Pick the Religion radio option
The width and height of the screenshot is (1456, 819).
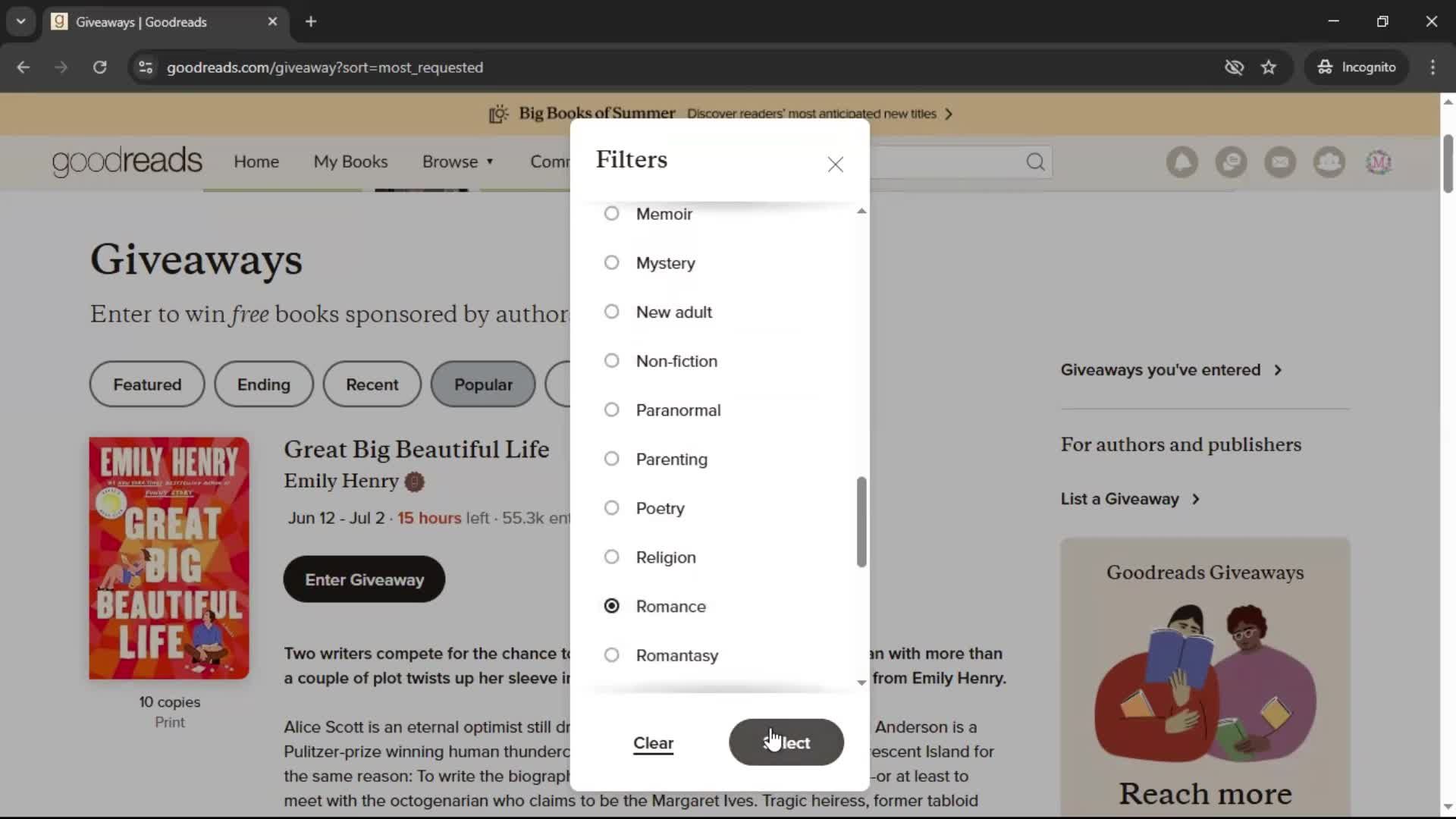[x=611, y=557]
